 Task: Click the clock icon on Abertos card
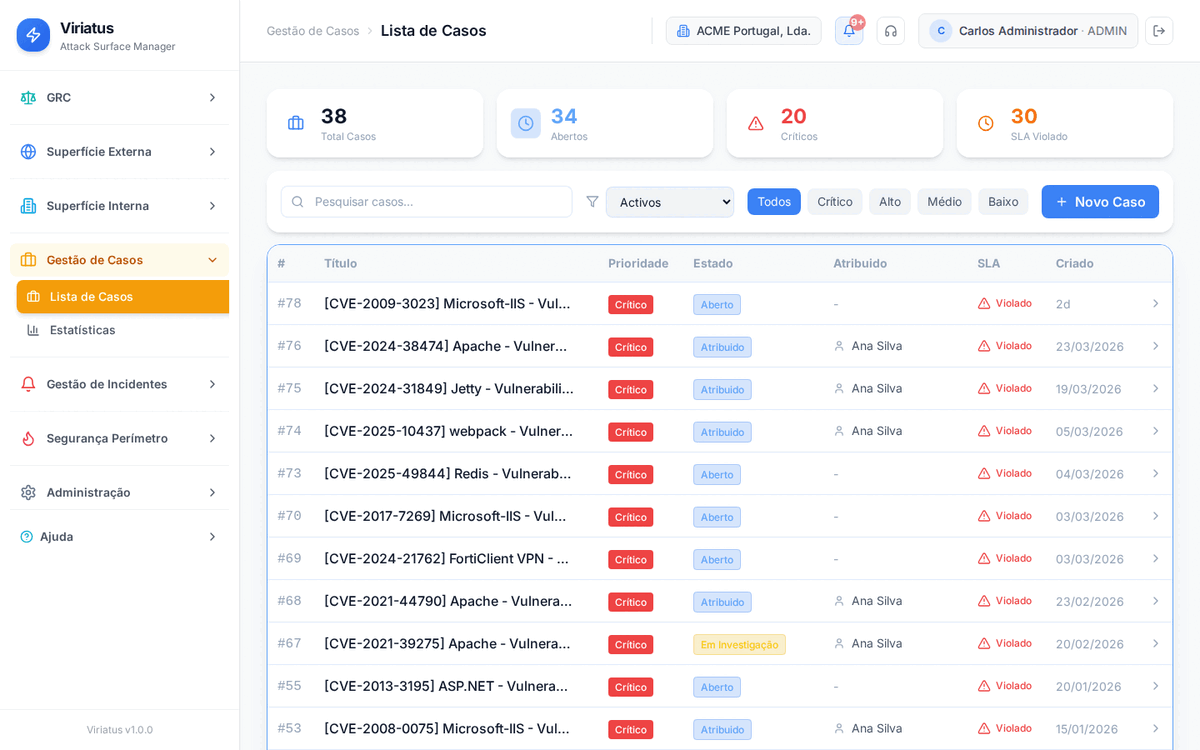(525, 123)
